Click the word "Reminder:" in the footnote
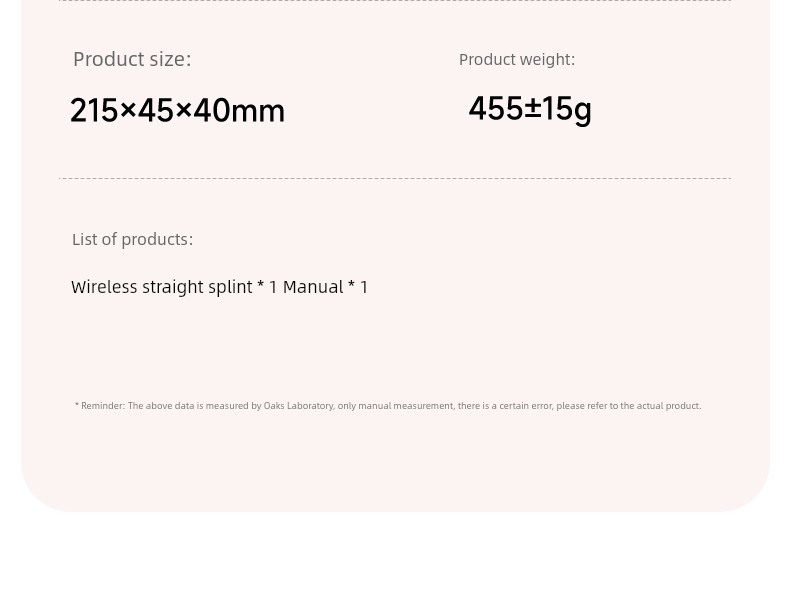Screen dimensions: 790x612 point(103,406)
